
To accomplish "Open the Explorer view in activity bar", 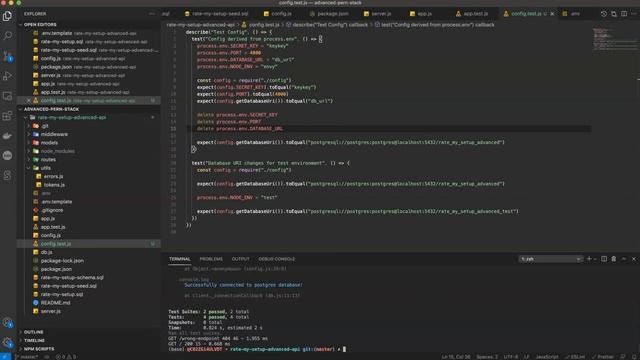I will 7,16.
